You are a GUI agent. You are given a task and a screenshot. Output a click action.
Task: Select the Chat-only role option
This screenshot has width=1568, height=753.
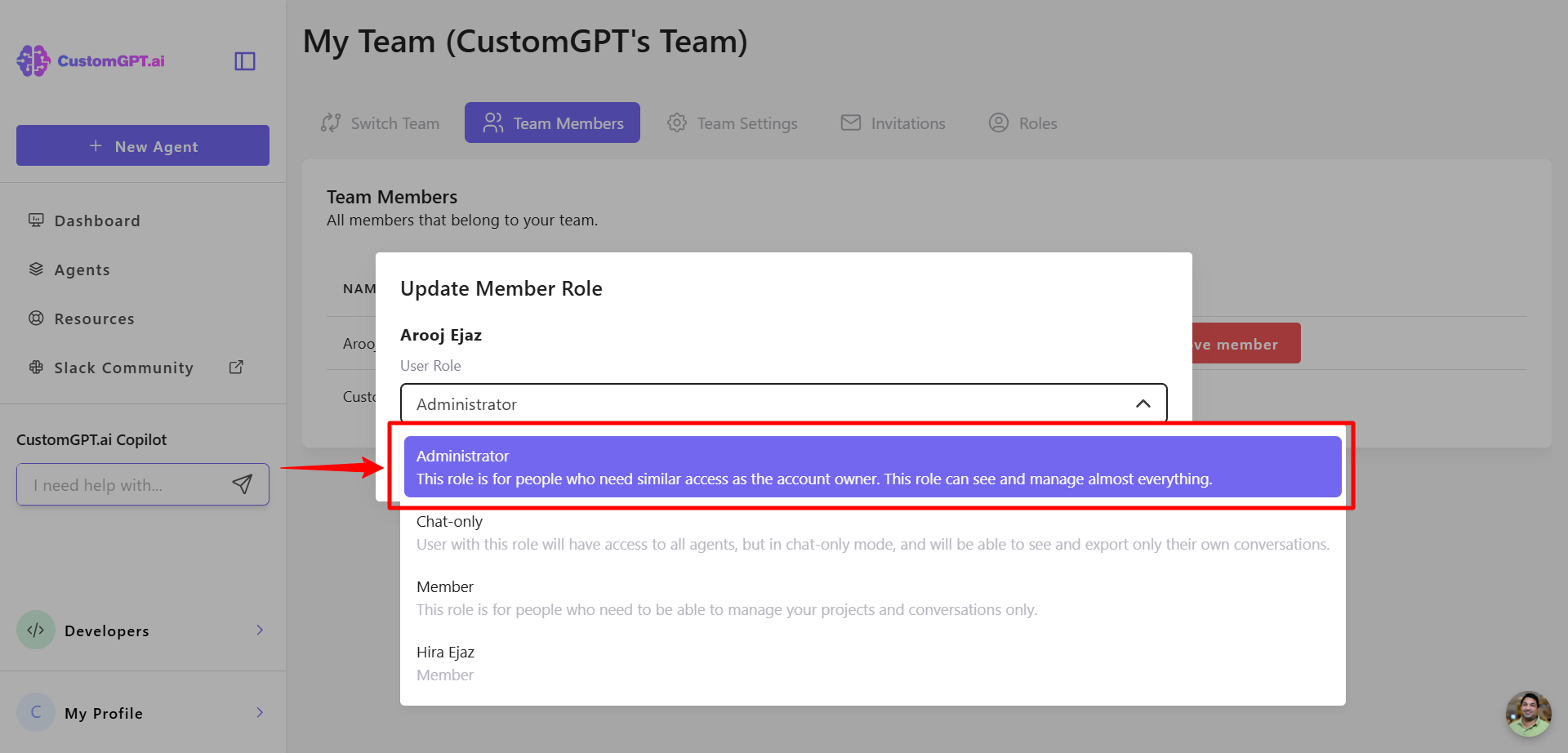tap(872, 532)
